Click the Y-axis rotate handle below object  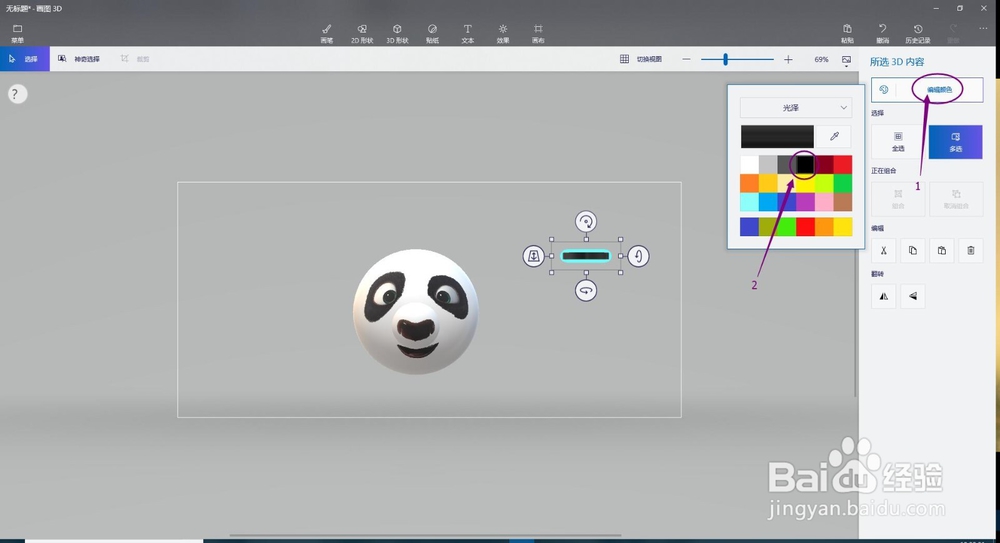pos(586,291)
